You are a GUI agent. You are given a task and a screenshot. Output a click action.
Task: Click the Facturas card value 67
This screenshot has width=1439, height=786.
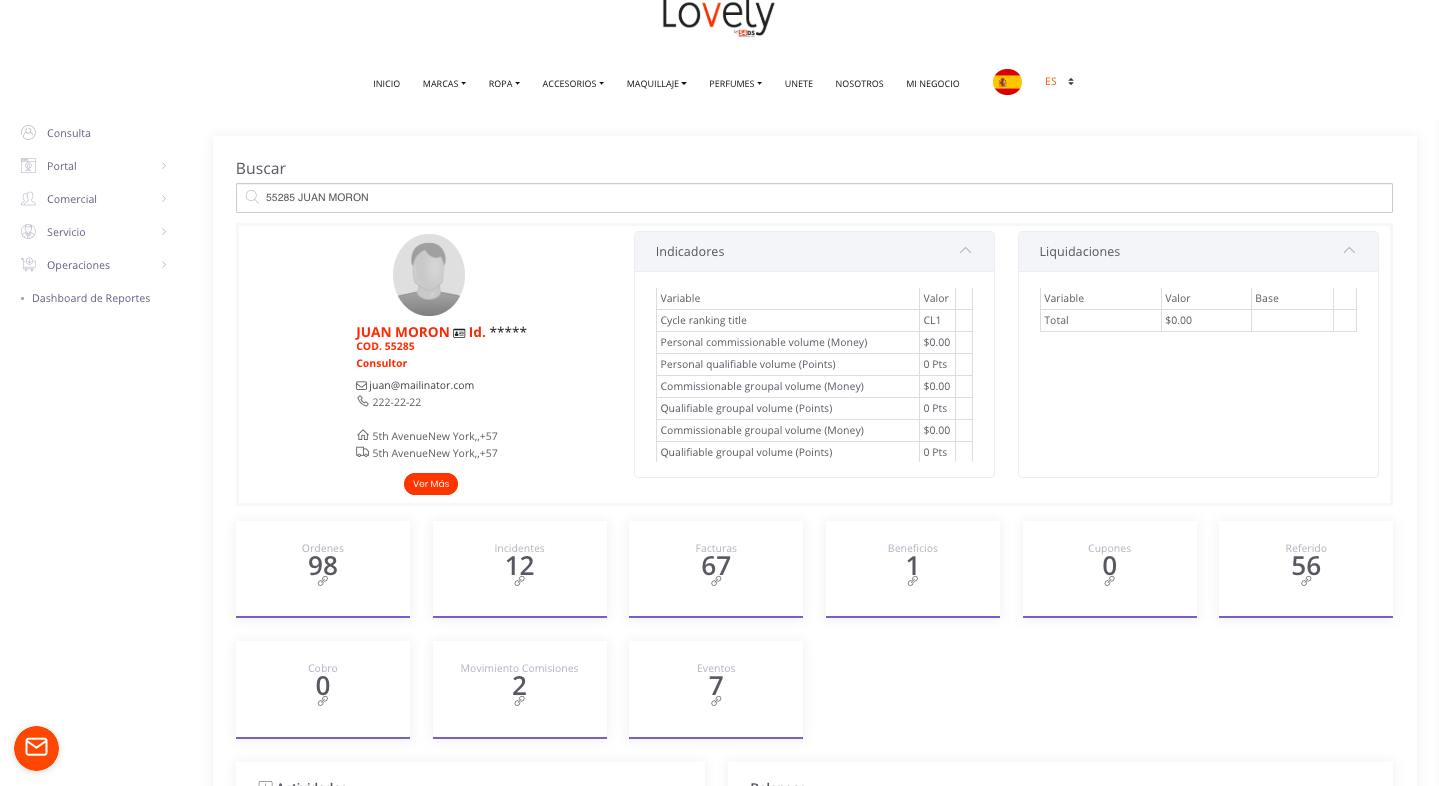pos(716,566)
